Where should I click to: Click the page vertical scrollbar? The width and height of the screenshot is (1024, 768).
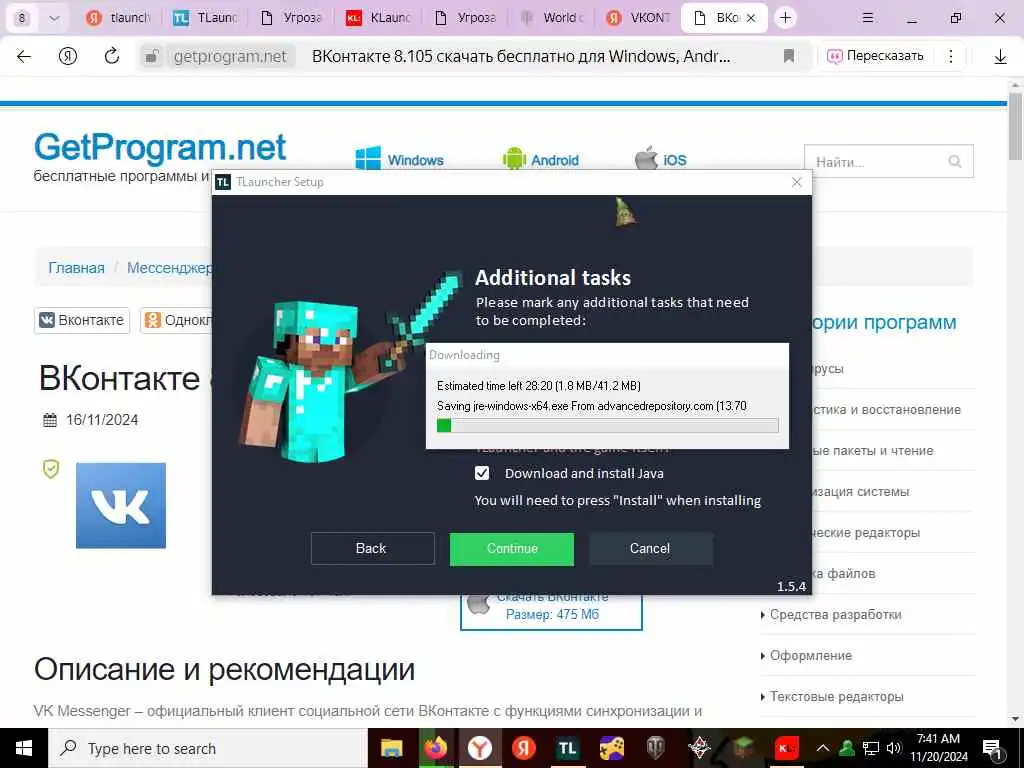[1016, 127]
